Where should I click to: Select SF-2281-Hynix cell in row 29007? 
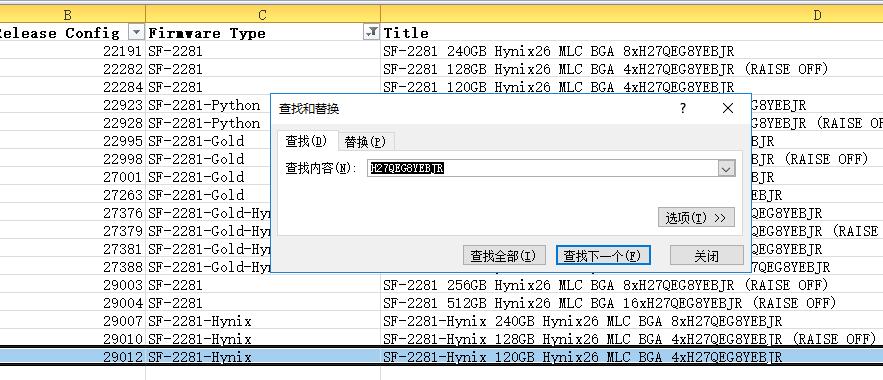263,321
